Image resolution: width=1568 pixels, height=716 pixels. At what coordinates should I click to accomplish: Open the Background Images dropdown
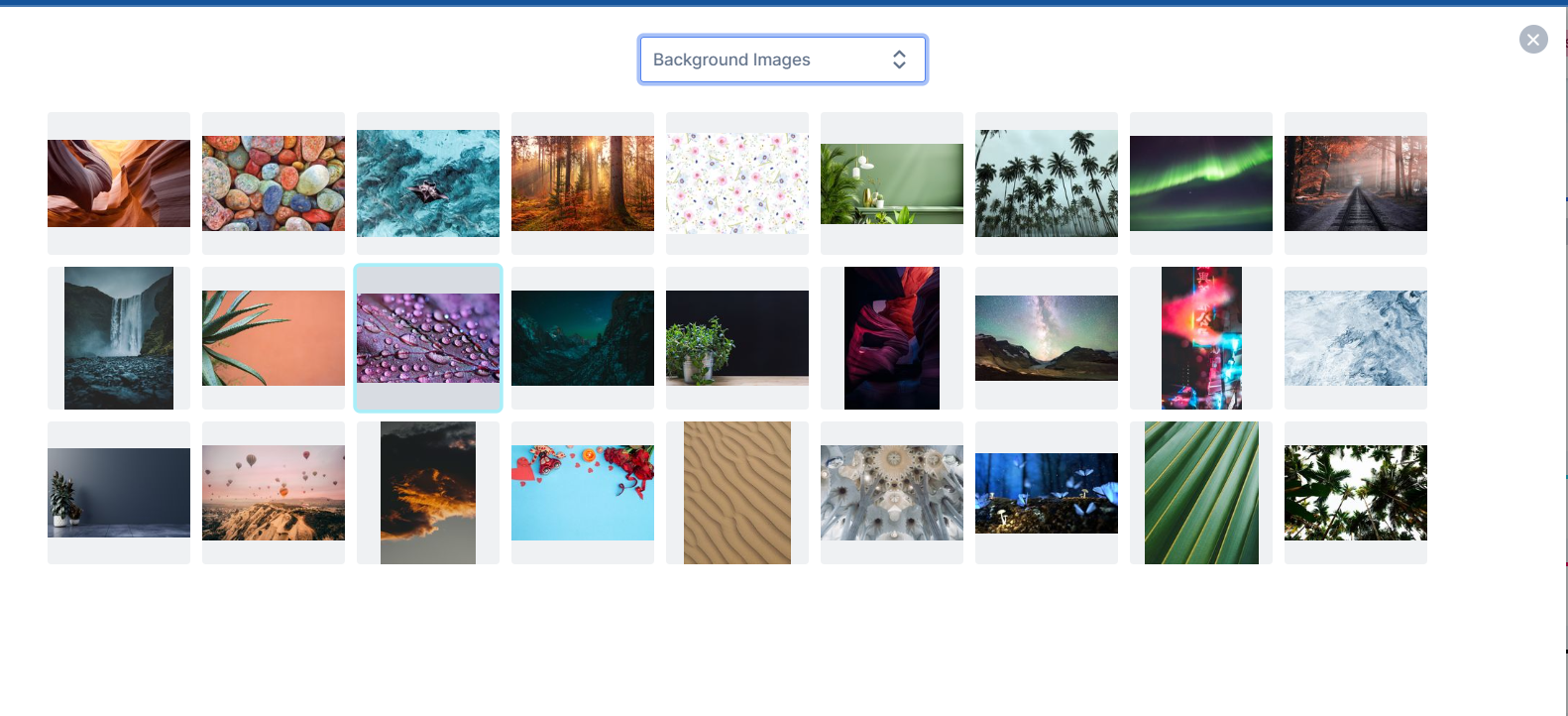pos(783,60)
